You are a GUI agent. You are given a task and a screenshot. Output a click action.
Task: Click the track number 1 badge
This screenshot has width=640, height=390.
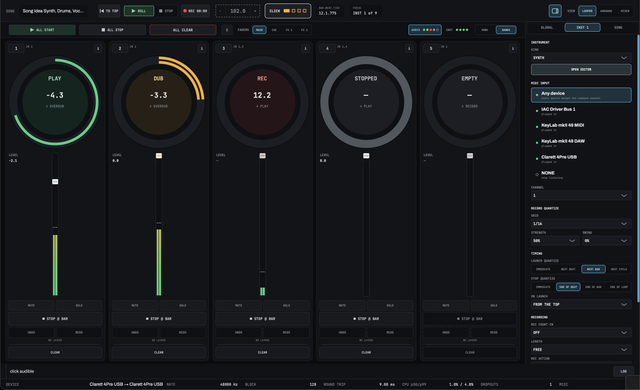click(x=16, y=49)
